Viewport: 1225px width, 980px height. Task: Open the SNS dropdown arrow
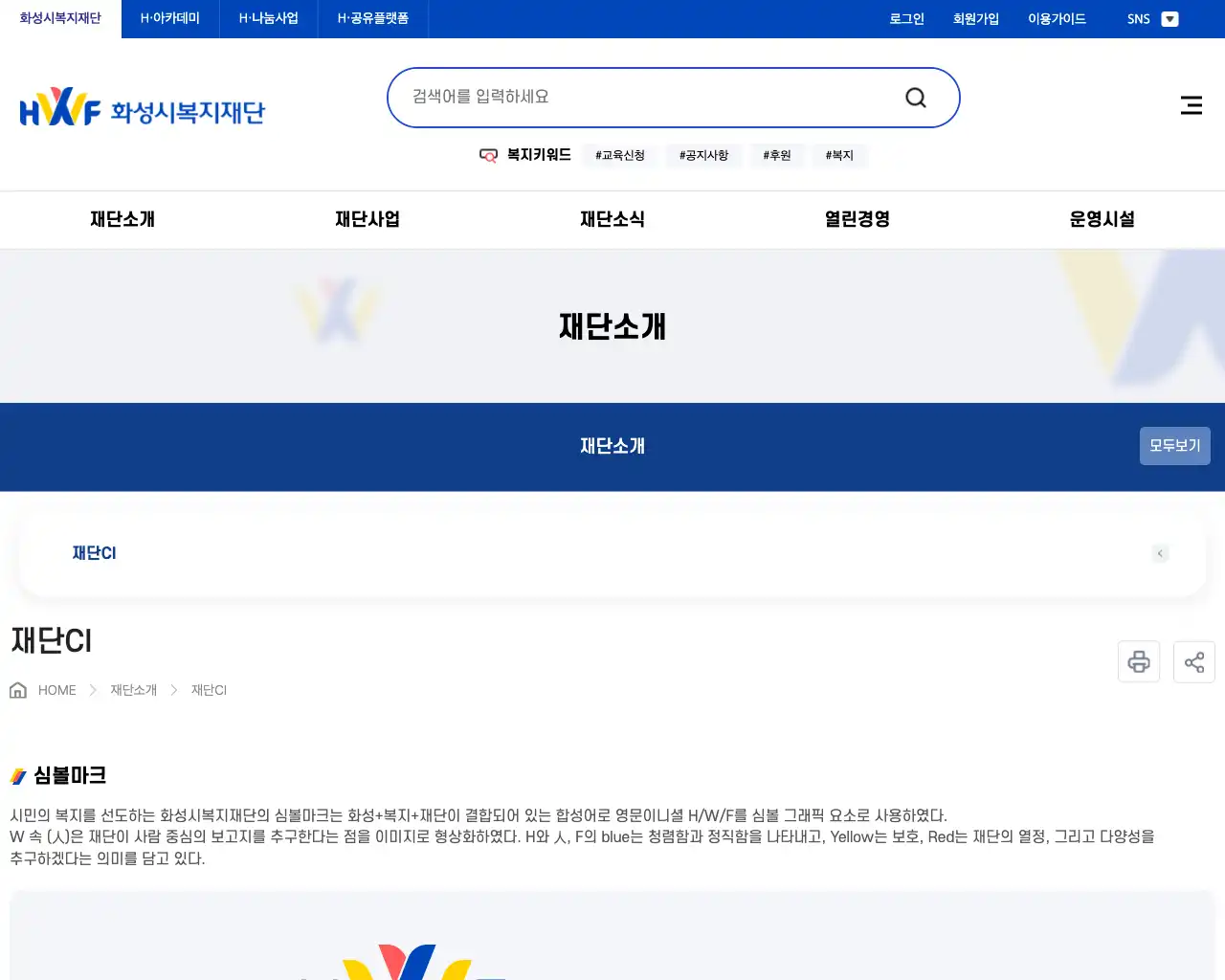[1169, 18]
